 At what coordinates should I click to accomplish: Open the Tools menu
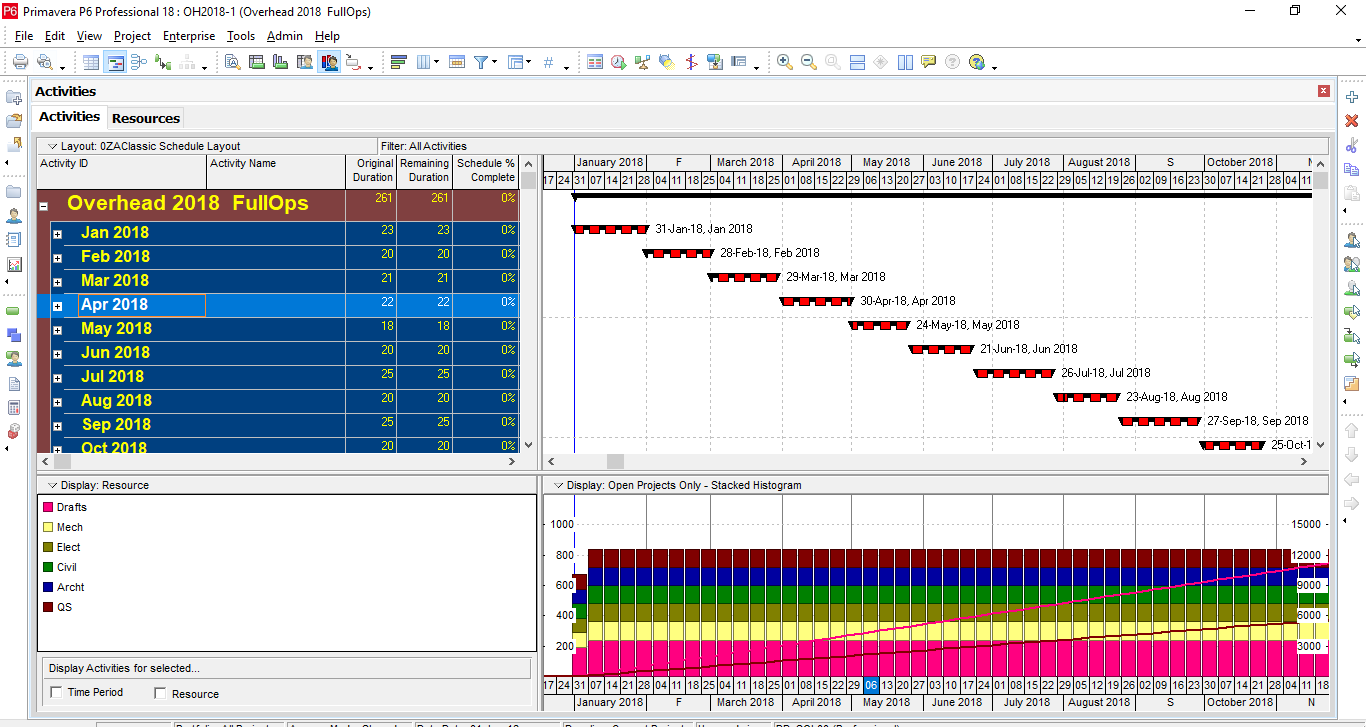tap(241, 36)
